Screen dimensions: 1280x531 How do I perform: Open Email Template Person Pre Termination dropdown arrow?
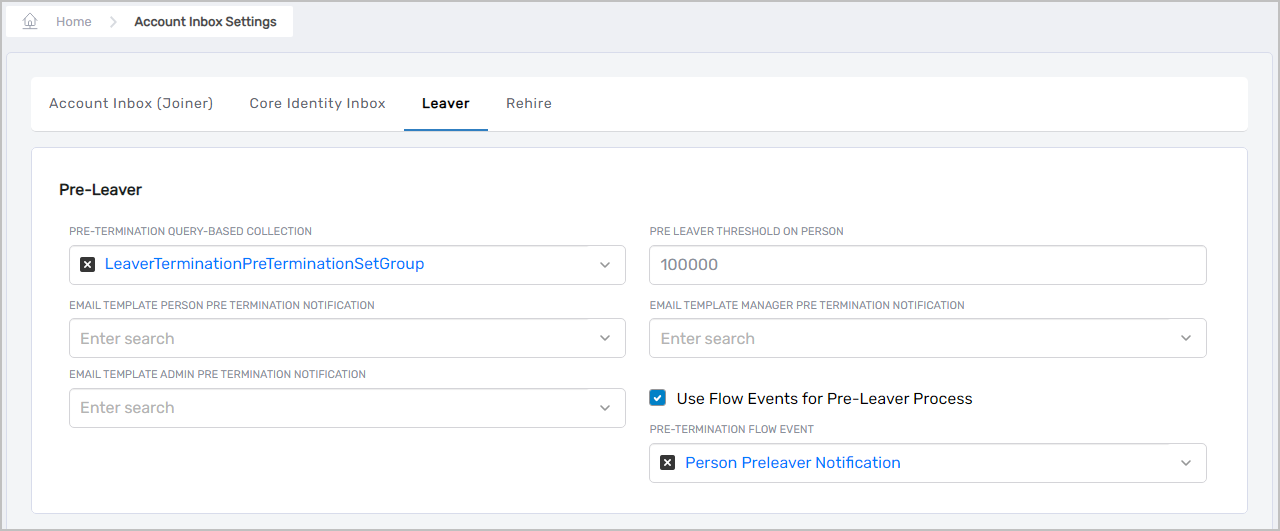605,338
